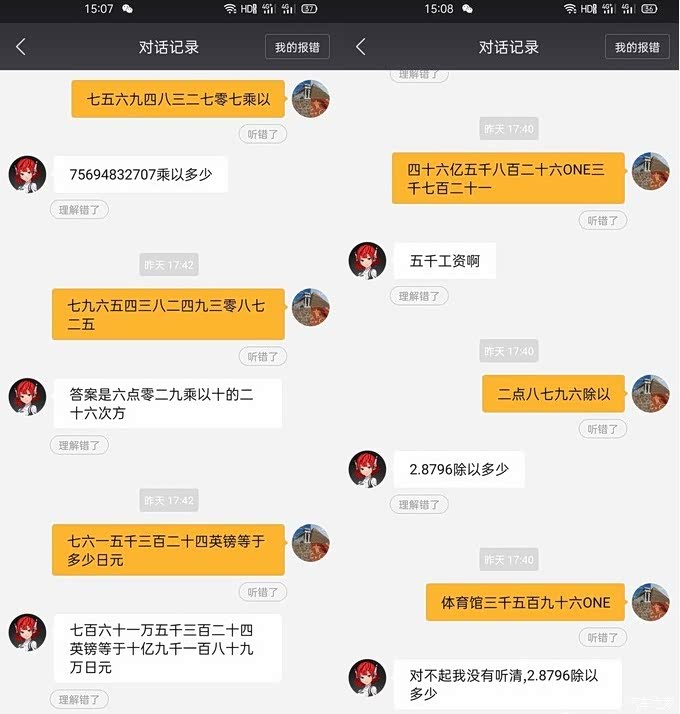Tap the WeChat icon in left status bar
This screenshot has height=714, width=680.
[x=128, y=9]
